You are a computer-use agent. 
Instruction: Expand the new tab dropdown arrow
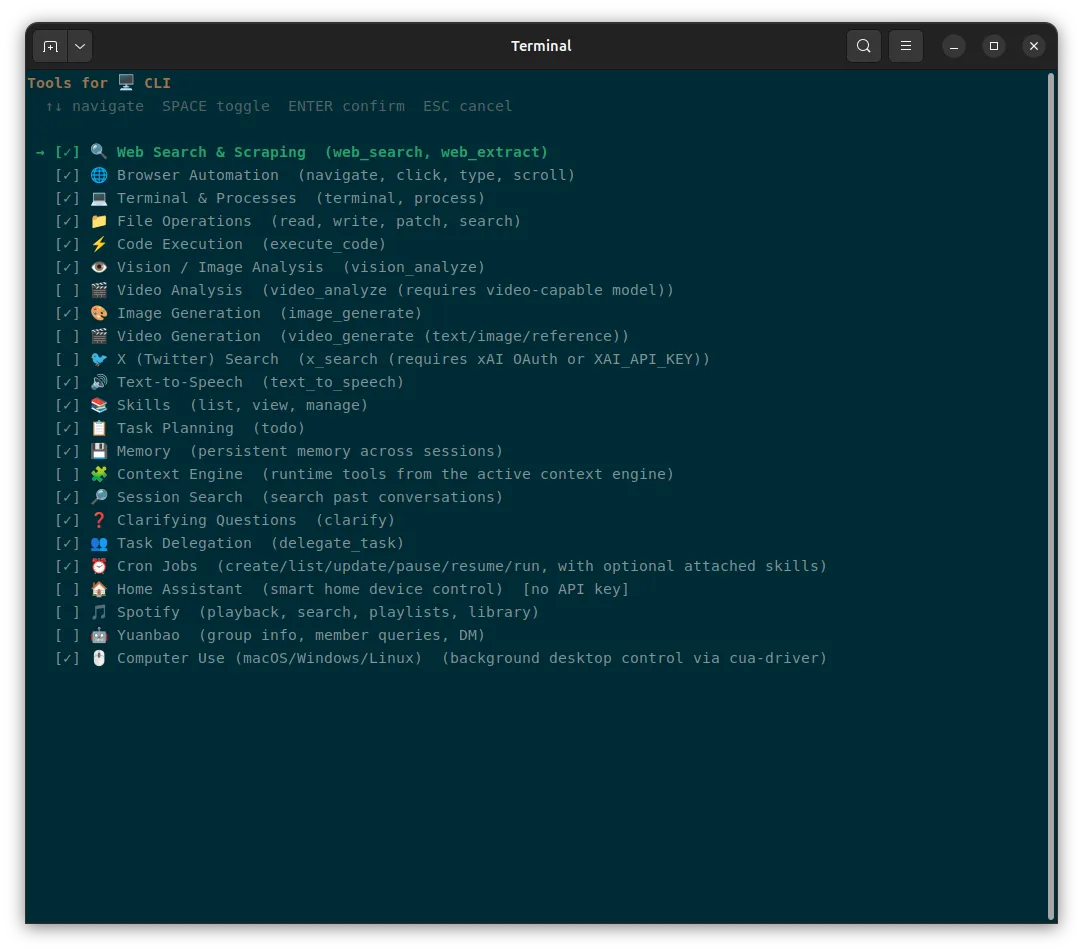tap(80, 46)
